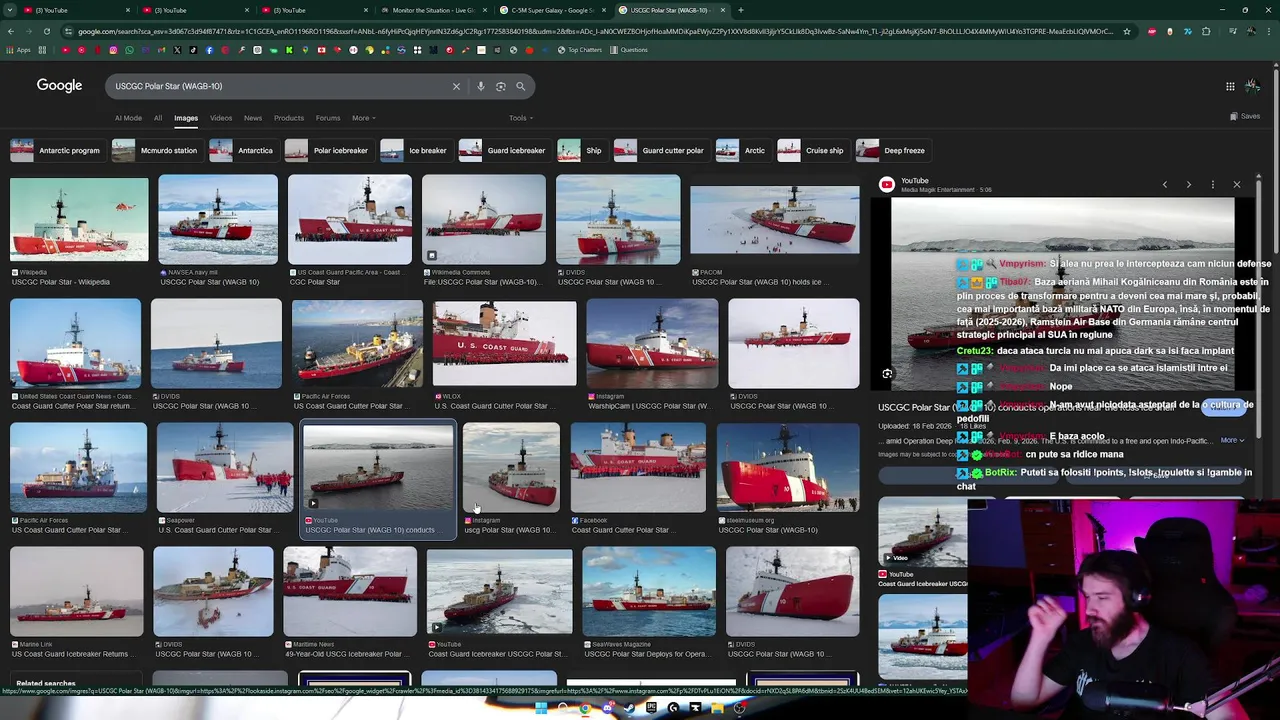Close the first YouTube browser tab
1280x720 pixels.
(x=128, y=10)
